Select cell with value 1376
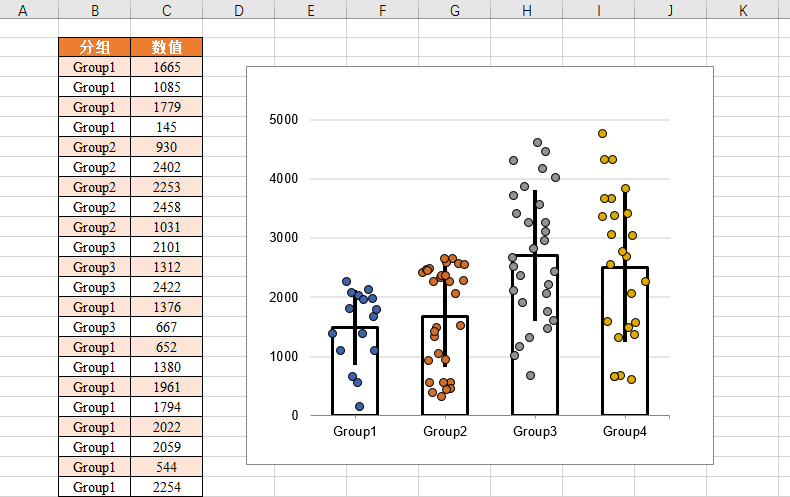Image resolution: width=790 pixels, height=497 pixels. (167, 307)
